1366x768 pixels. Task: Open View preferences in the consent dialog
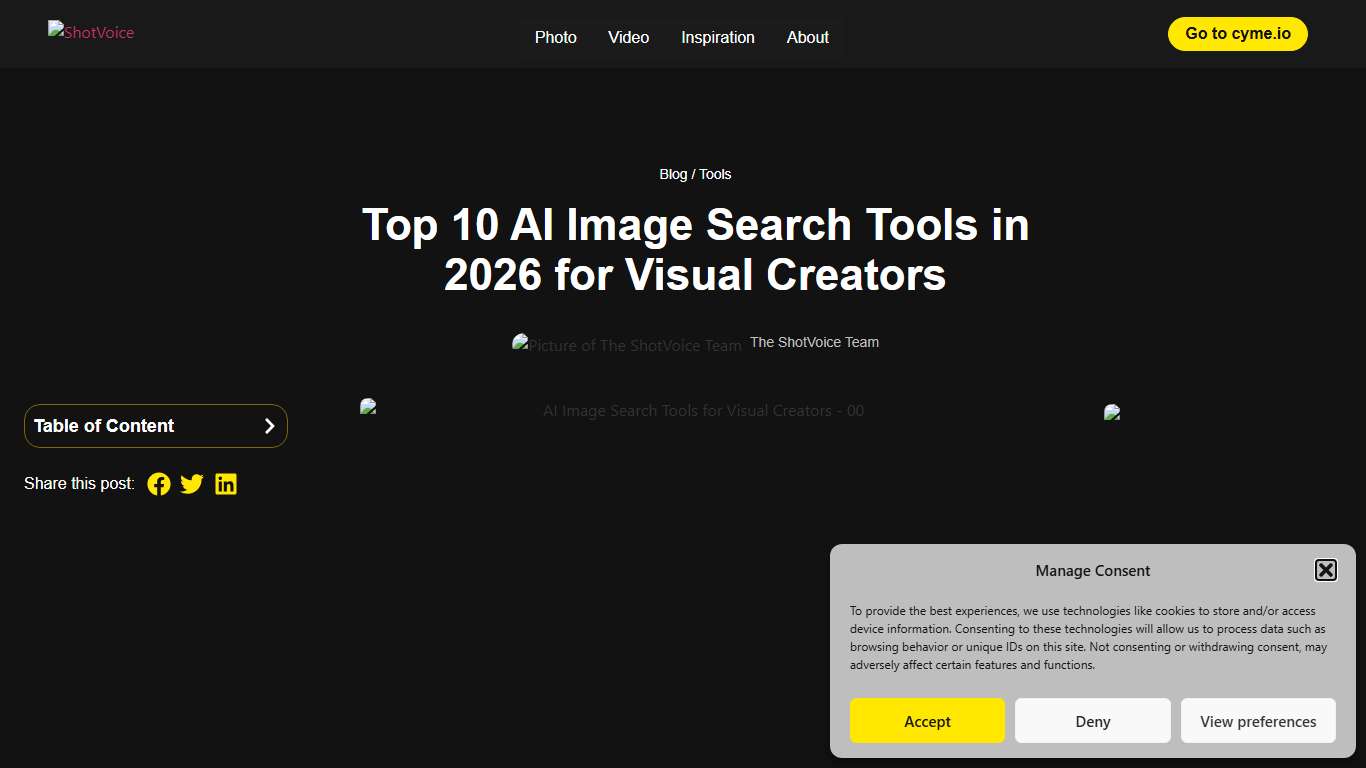(x=1258, y=720)
